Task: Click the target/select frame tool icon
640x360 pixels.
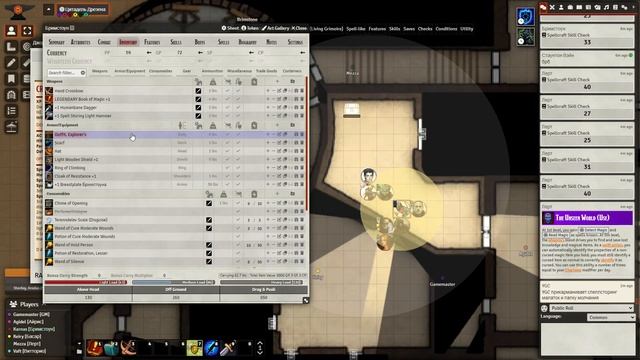Action: [x=27, y=31]
